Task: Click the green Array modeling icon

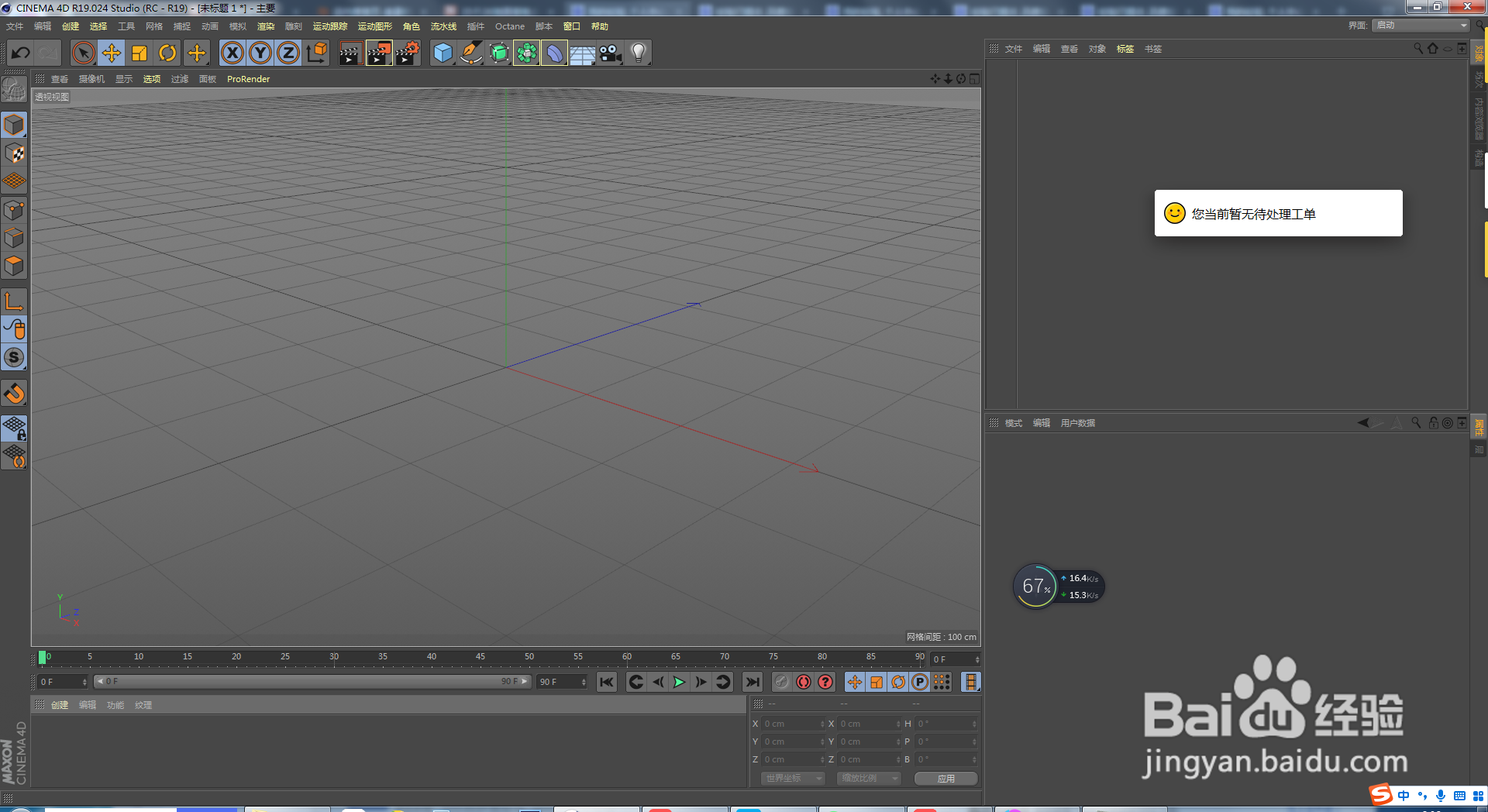Action: (527, 53)
